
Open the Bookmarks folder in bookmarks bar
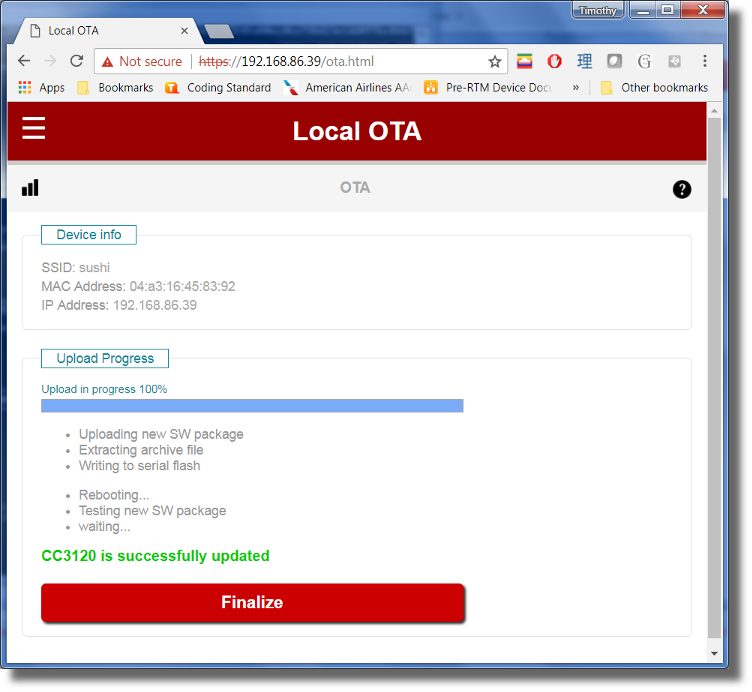(x=115, y=88)
